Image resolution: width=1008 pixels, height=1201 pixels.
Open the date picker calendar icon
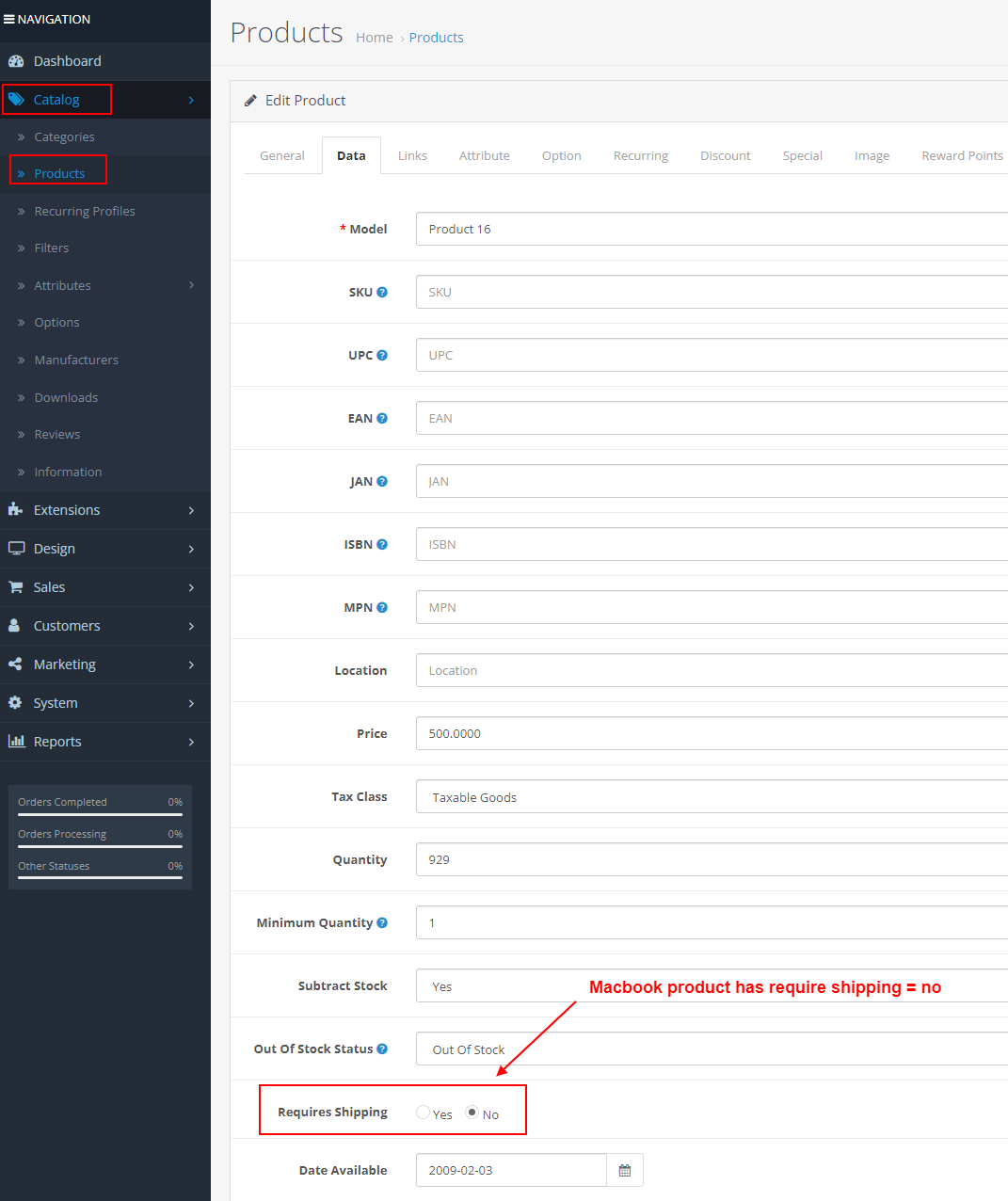624,1169
